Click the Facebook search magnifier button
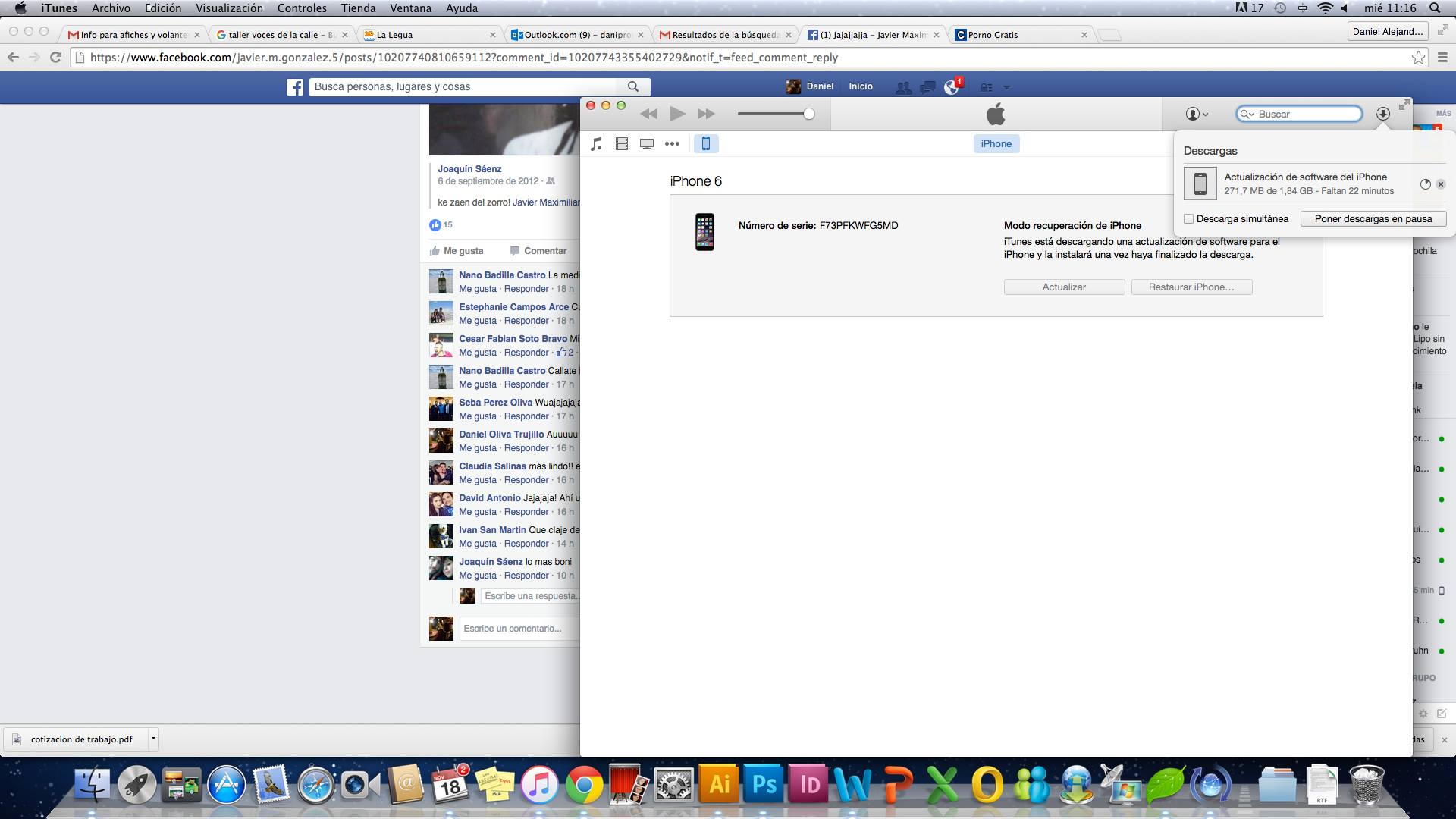 point(633,86)
